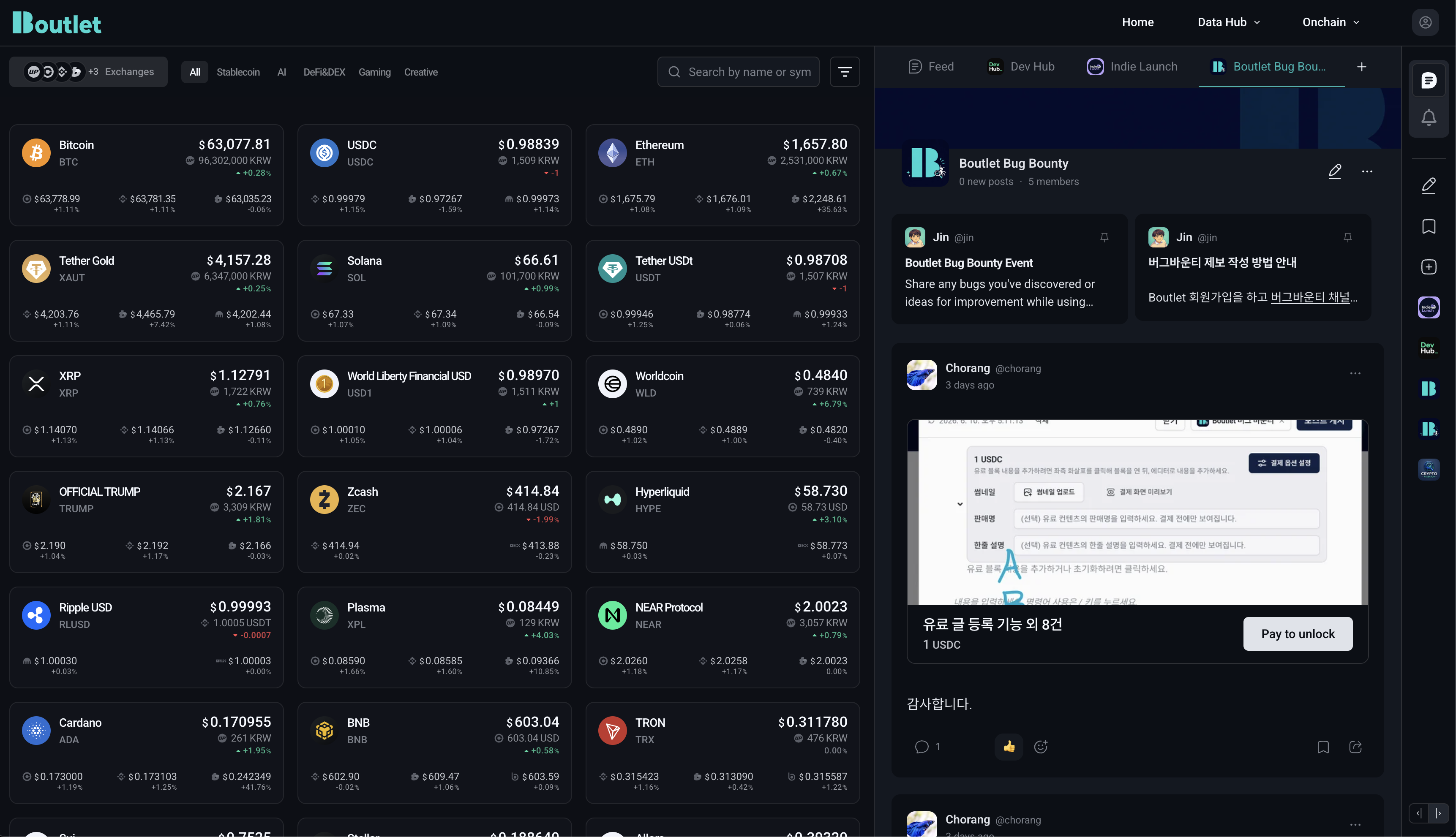Switch to the Indie Launch tab
The height and width of the screenshot is (837, 1456).
(1132, 67)
